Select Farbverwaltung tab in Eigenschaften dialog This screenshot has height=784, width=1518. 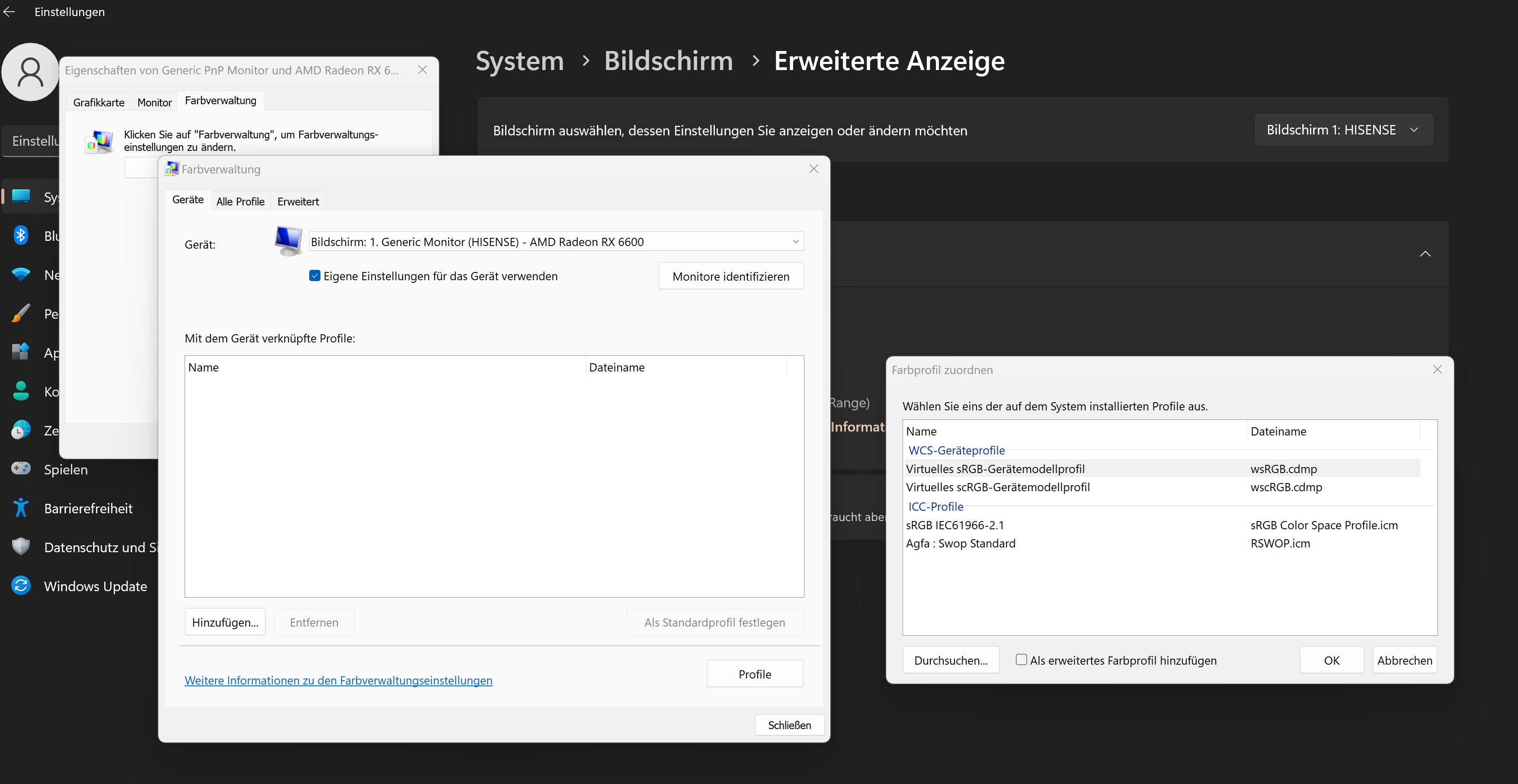(x=221, y=101)
